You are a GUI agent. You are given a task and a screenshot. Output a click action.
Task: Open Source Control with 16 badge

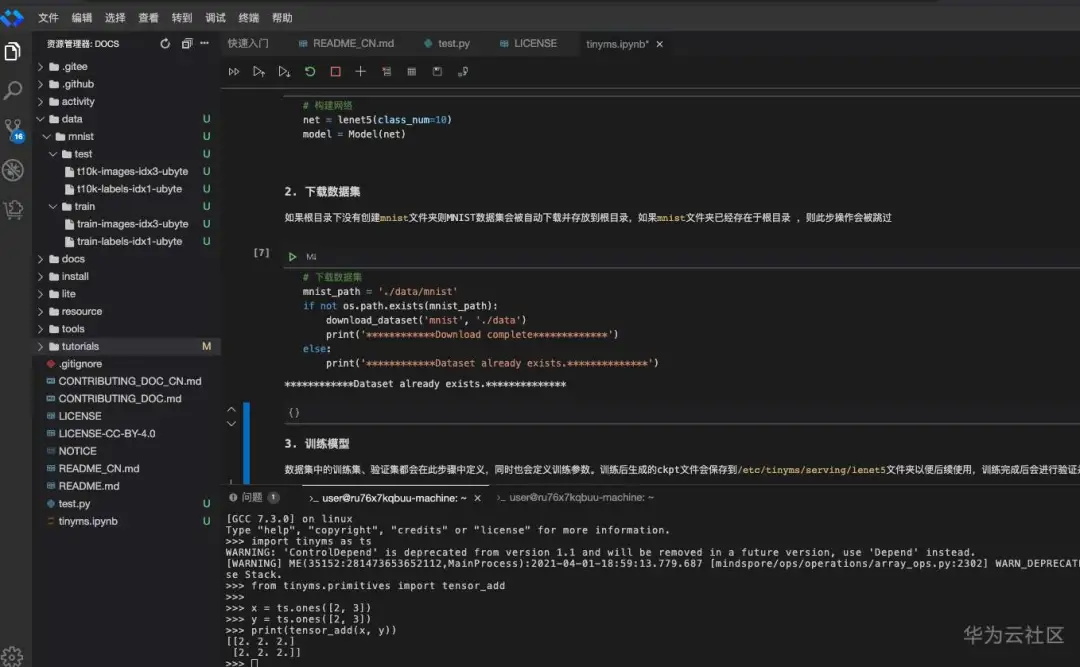click(13, 130)
